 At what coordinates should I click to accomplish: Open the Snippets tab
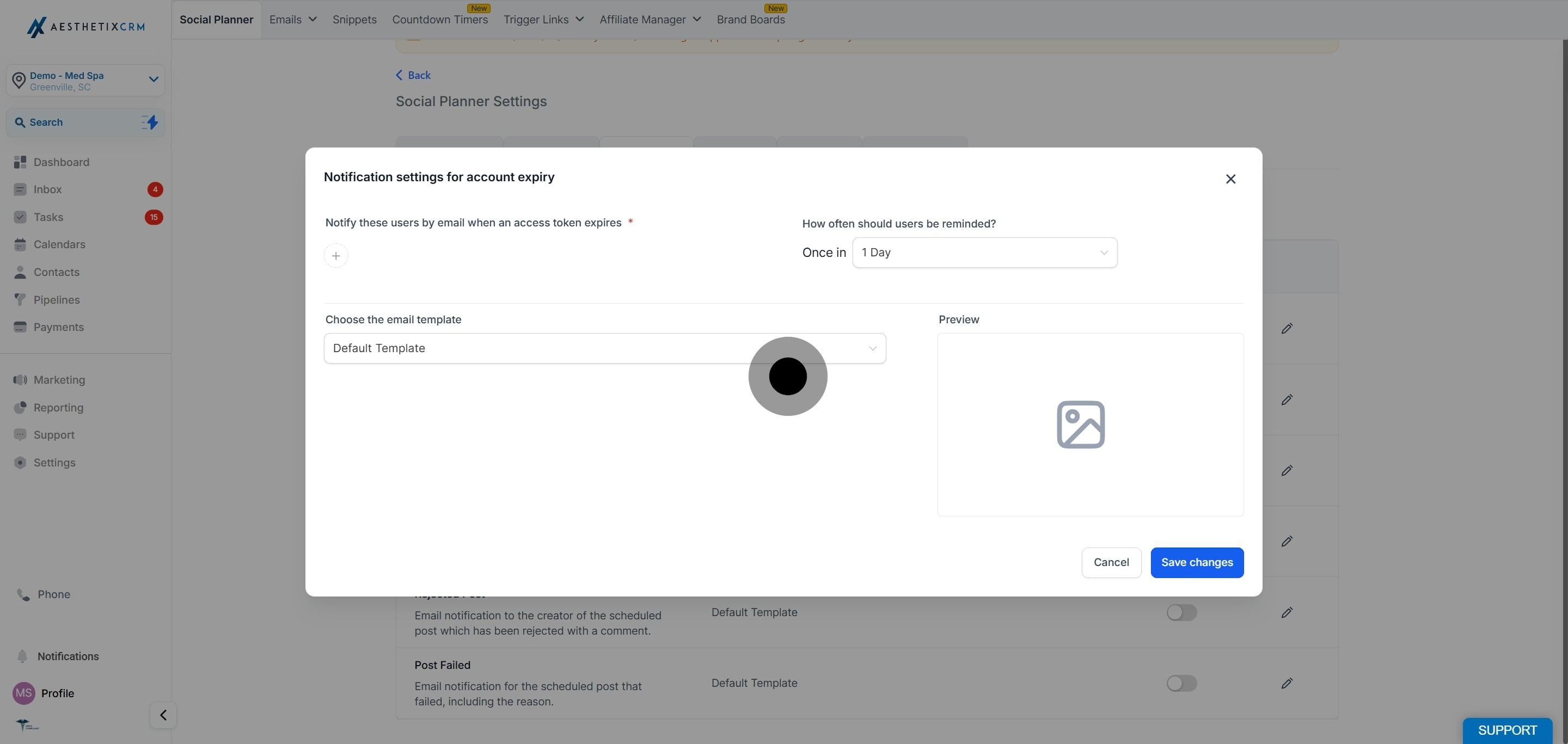(354, 20)
